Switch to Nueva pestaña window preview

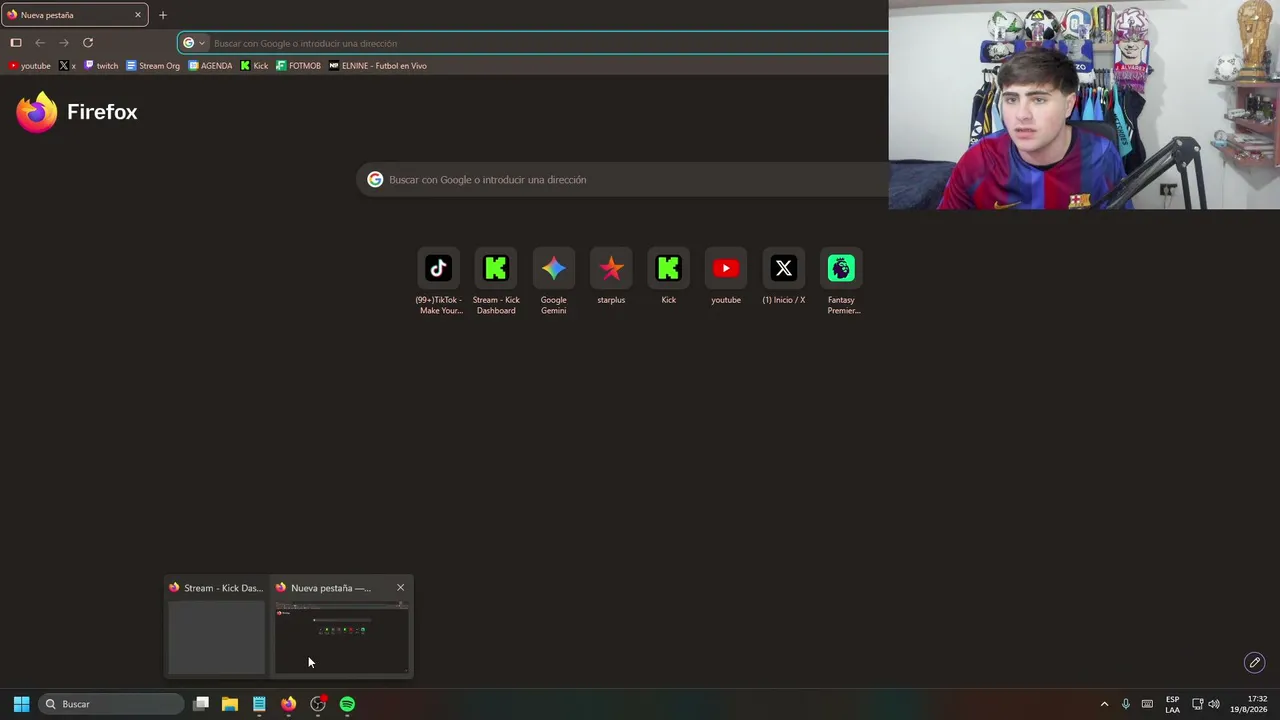(x=341, y=627)
